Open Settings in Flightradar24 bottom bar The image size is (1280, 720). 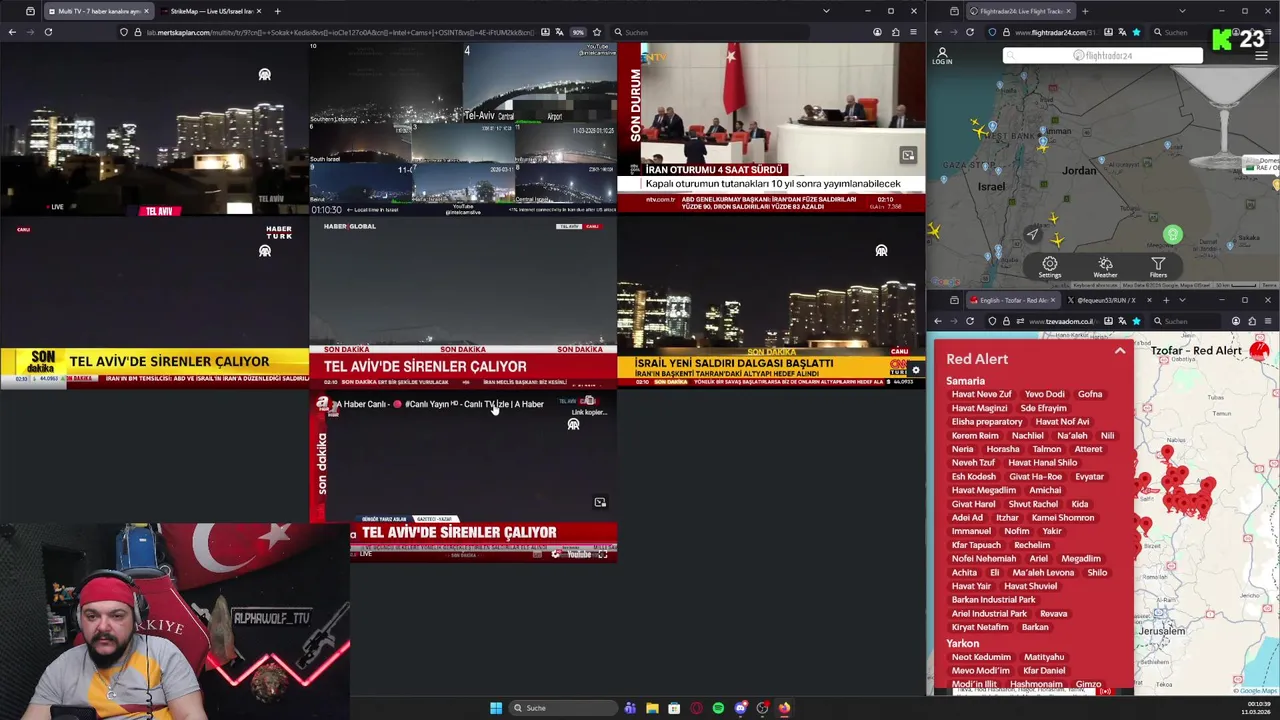(x=1049, y=267)
